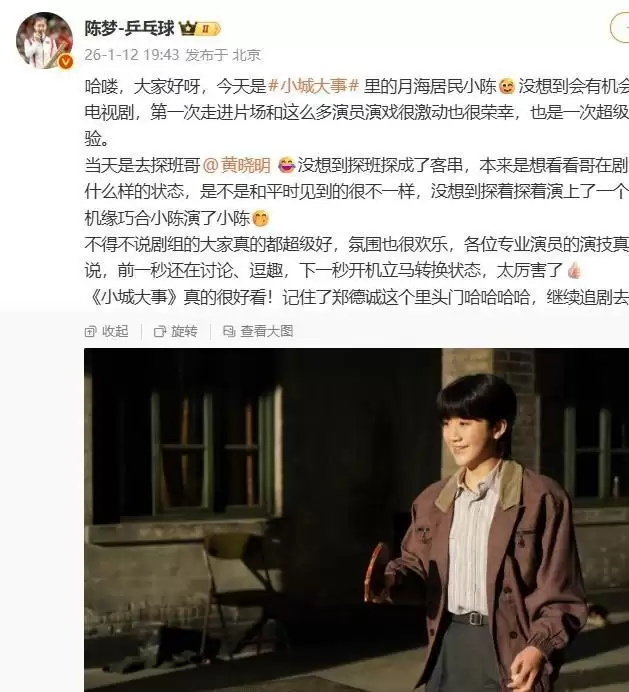
Task: Open the 陈梦-乒乓球 profile avatar
Action: click(x=44, y=40)
